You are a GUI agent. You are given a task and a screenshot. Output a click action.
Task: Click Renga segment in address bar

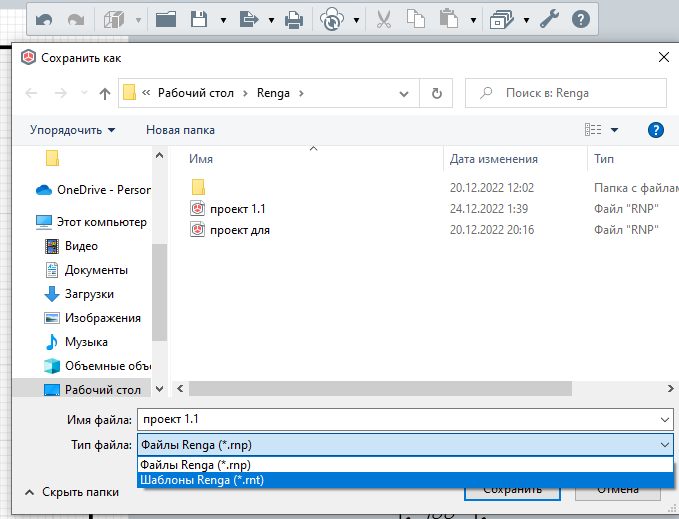(x=273, y=93)
